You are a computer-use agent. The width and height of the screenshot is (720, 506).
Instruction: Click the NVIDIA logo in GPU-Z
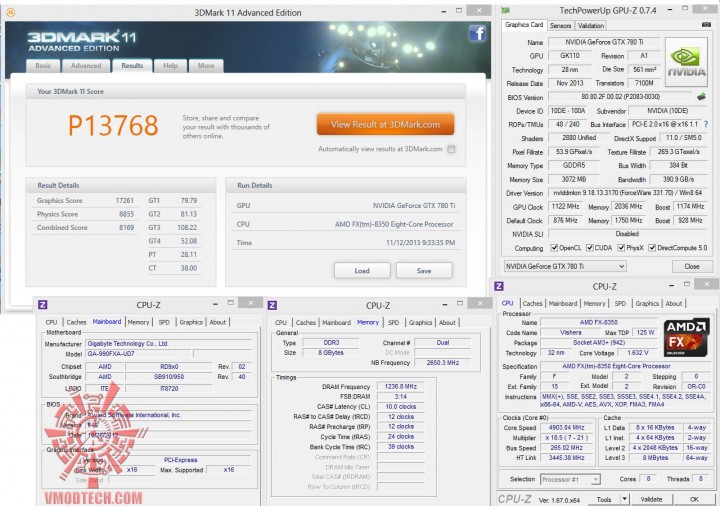[686, 63]
